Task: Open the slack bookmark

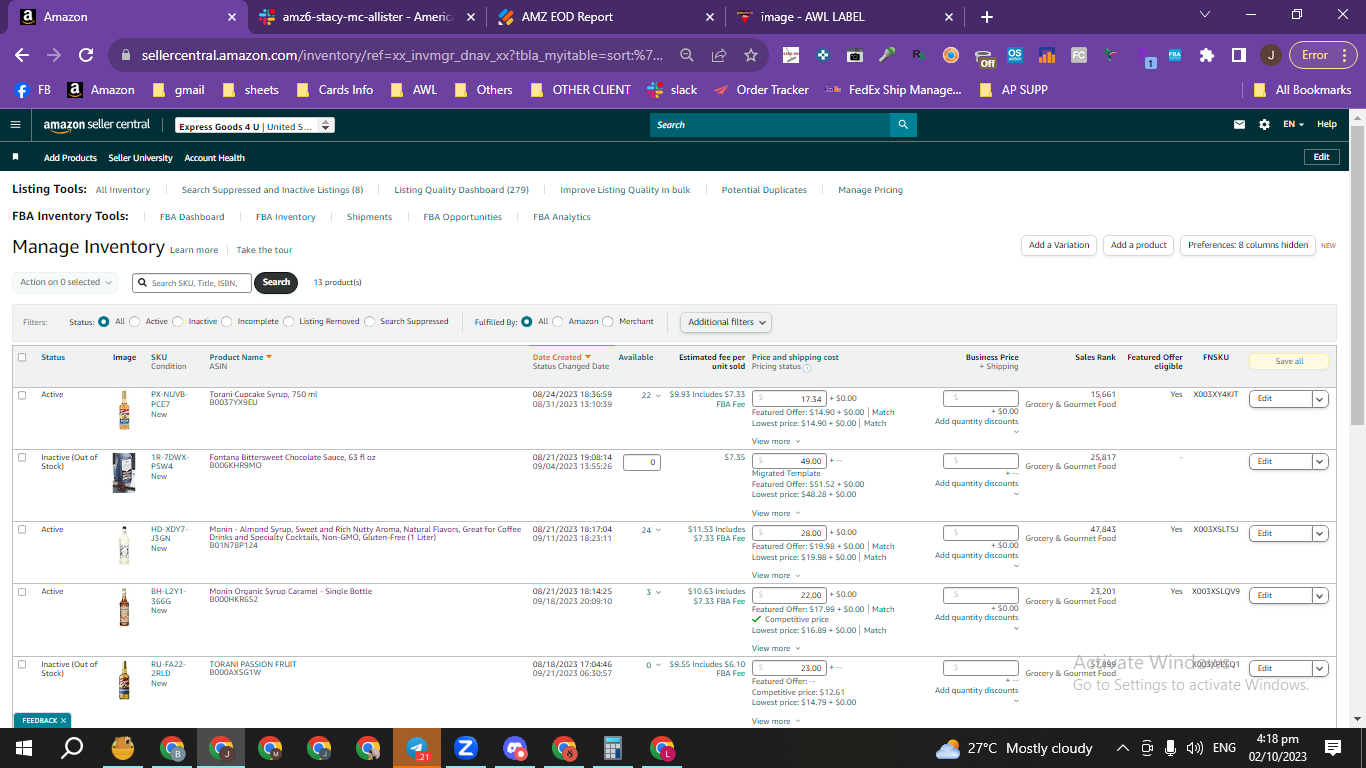Action: point(672,90)
